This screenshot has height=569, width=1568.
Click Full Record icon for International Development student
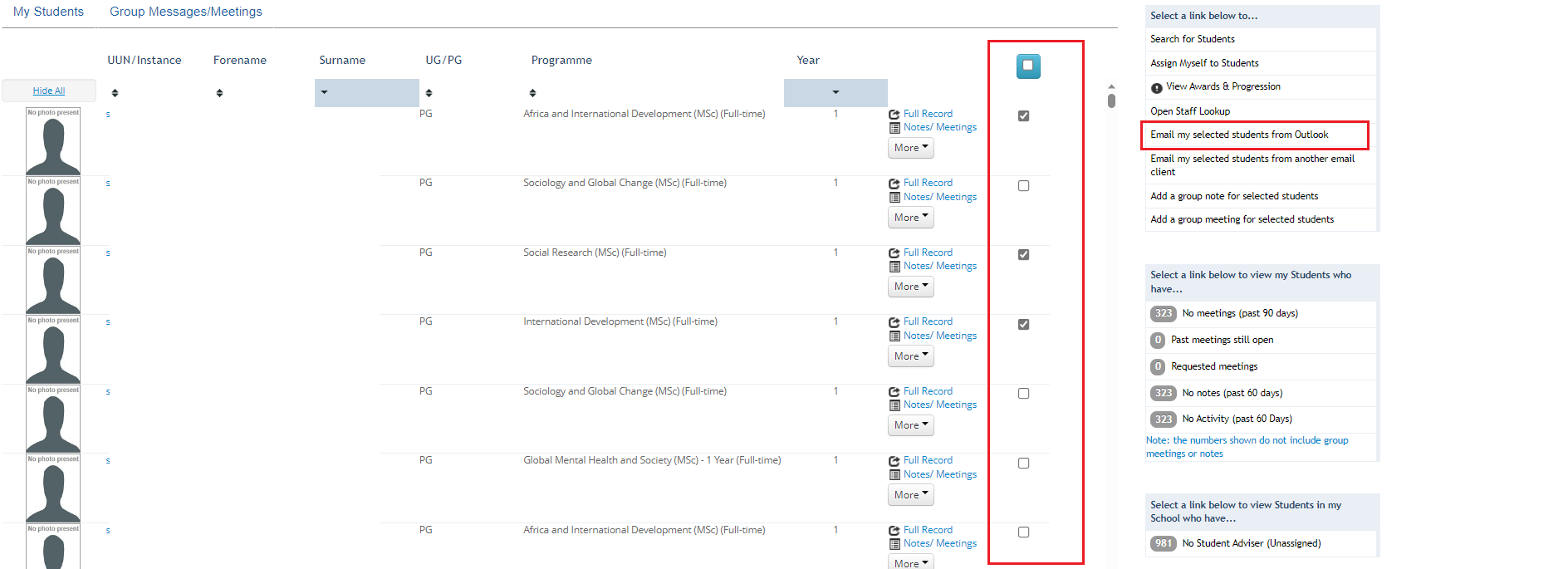point(894,322)
